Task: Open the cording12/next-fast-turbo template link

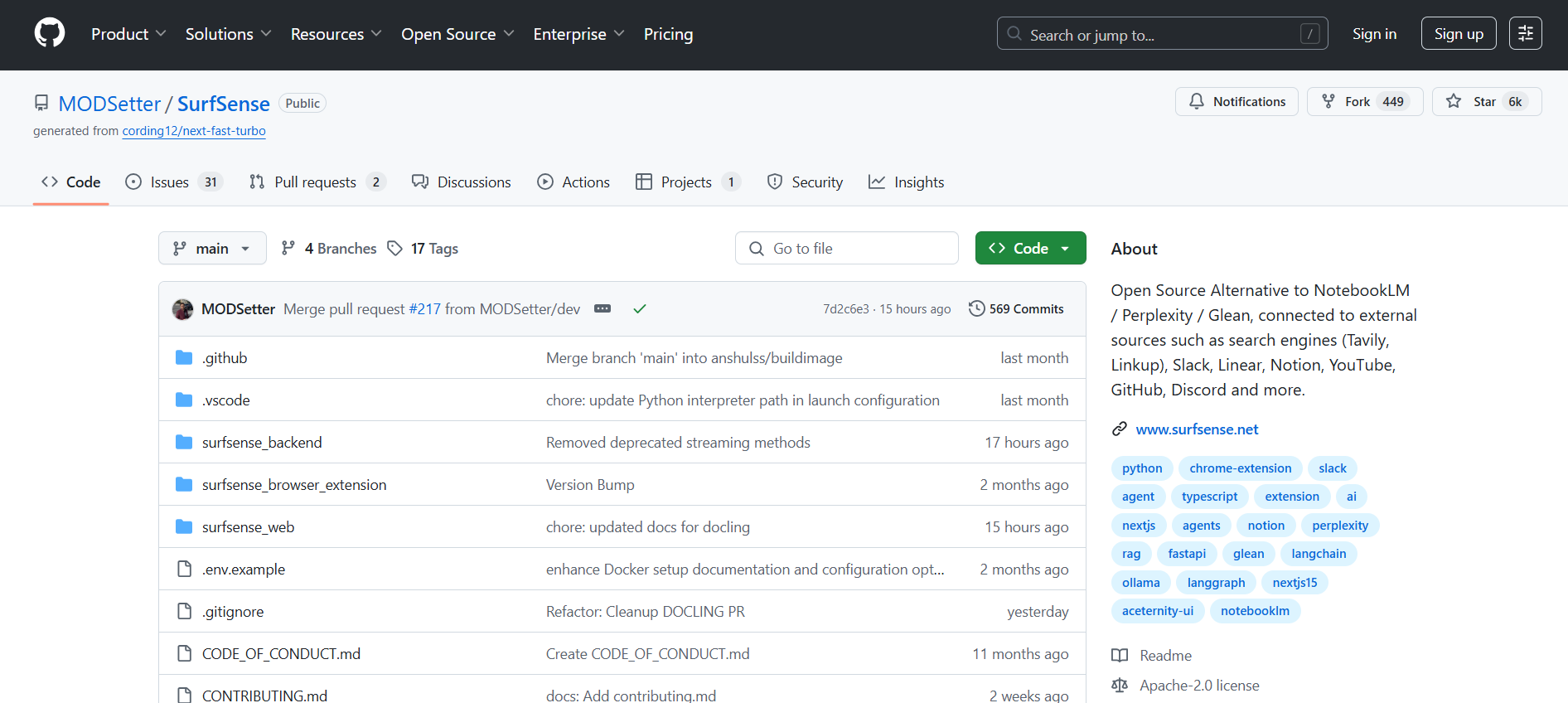Action: pyautogui.click(x=194, y=131)
